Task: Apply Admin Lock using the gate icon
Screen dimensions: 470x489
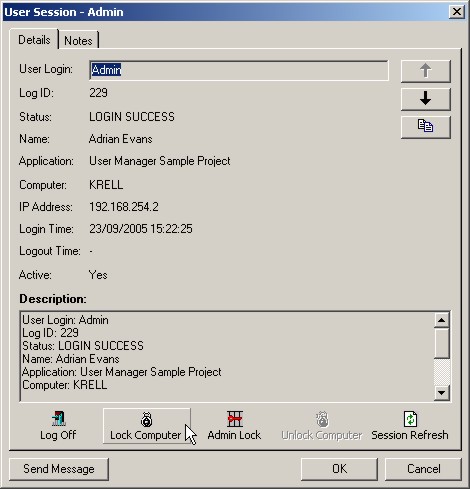Action: (234, 426)
